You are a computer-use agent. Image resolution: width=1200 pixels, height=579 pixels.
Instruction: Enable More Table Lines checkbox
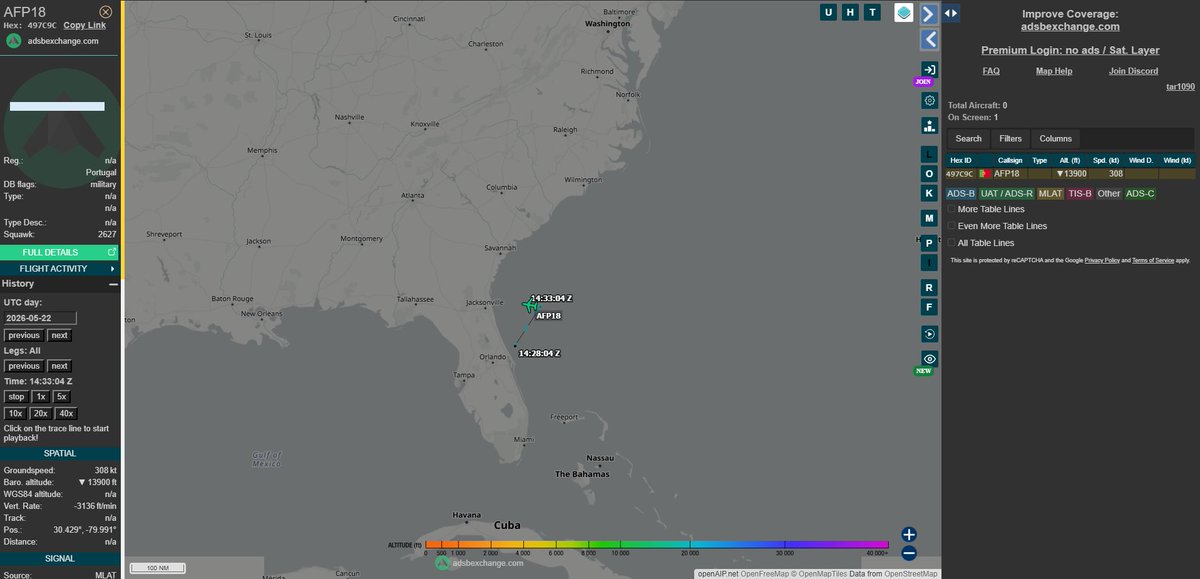(952, 209)
